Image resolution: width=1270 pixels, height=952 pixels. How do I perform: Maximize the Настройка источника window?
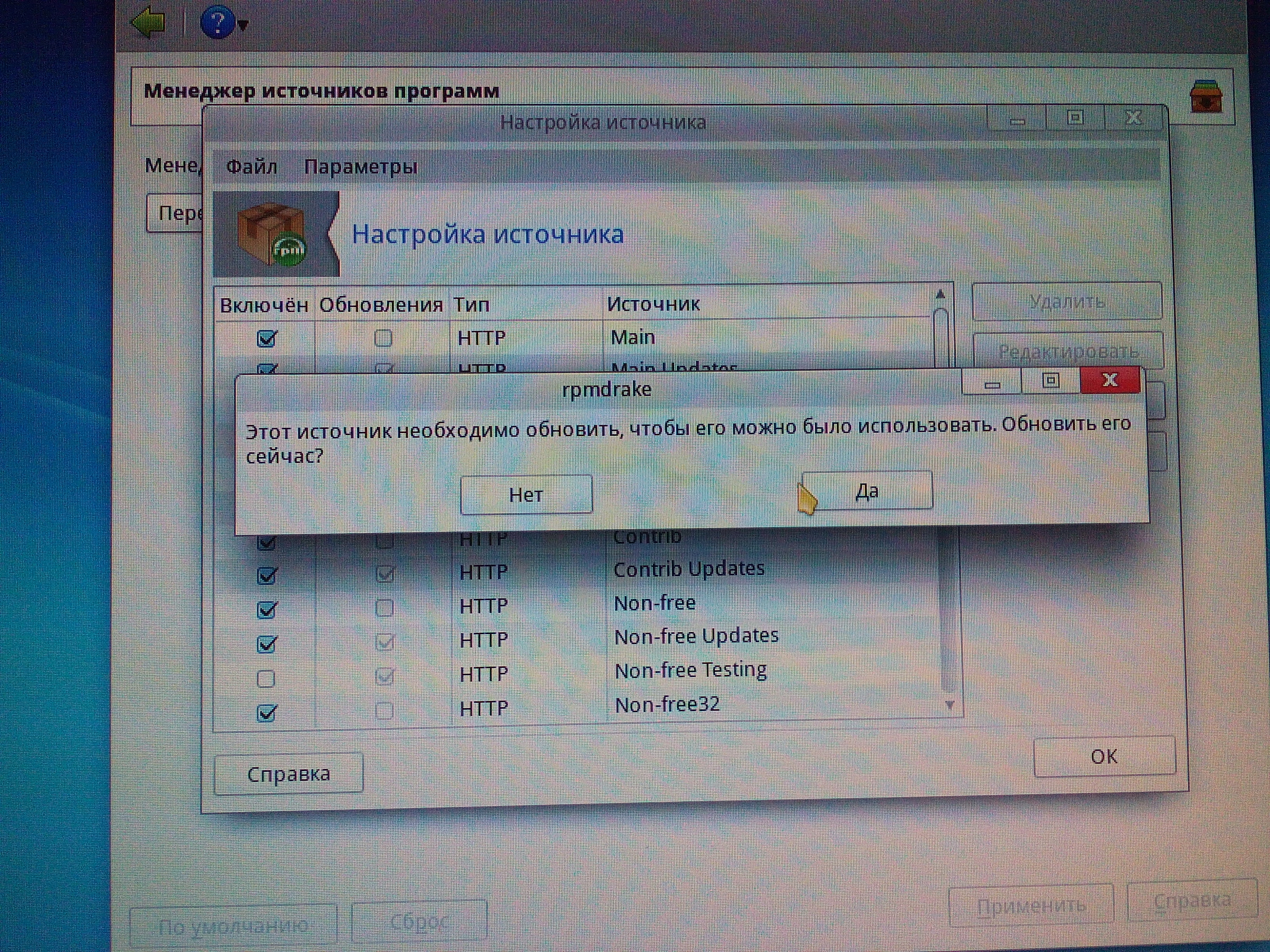point(1075,118)
